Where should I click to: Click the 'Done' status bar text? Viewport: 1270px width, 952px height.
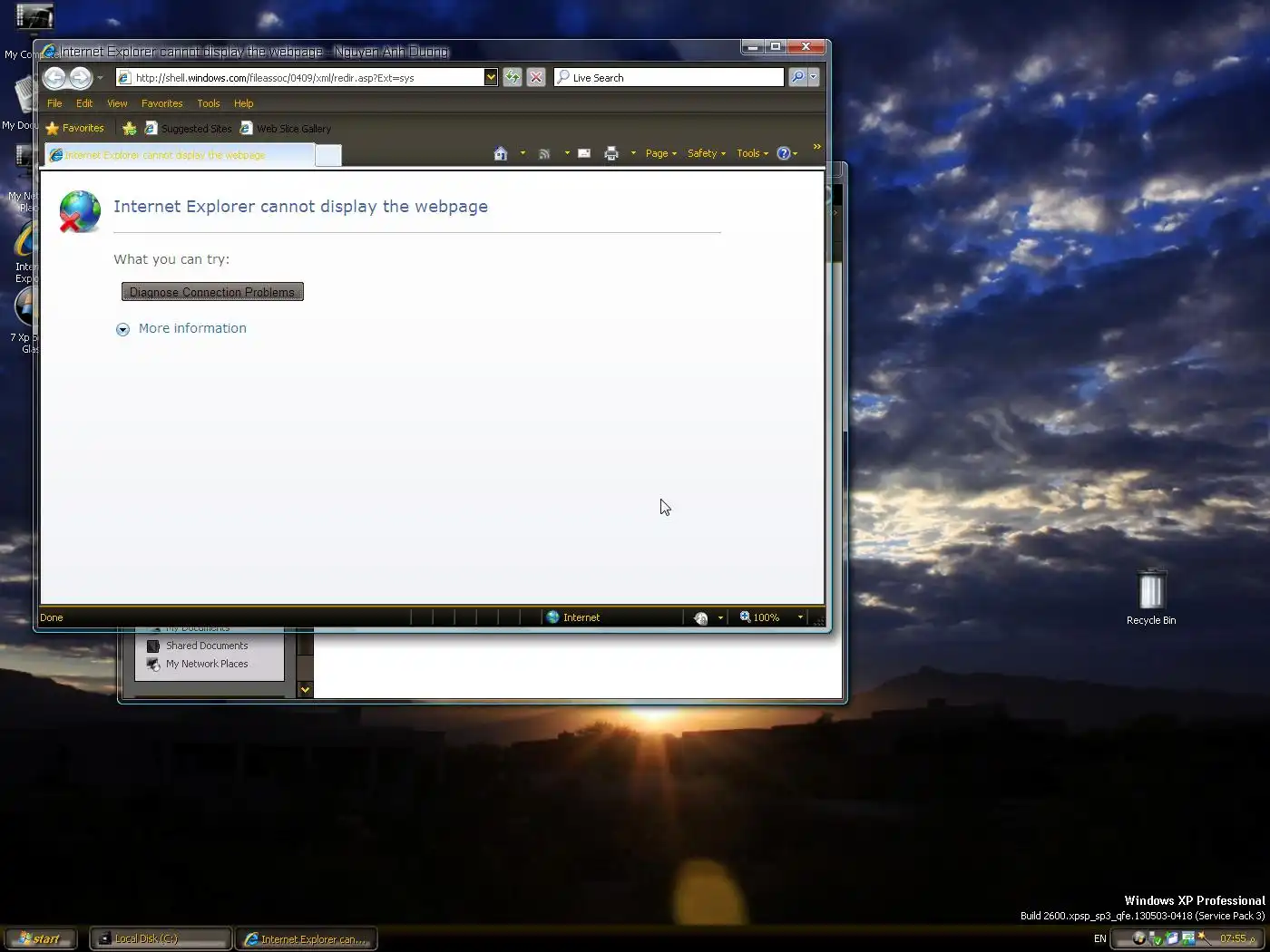tap(52, 617)
